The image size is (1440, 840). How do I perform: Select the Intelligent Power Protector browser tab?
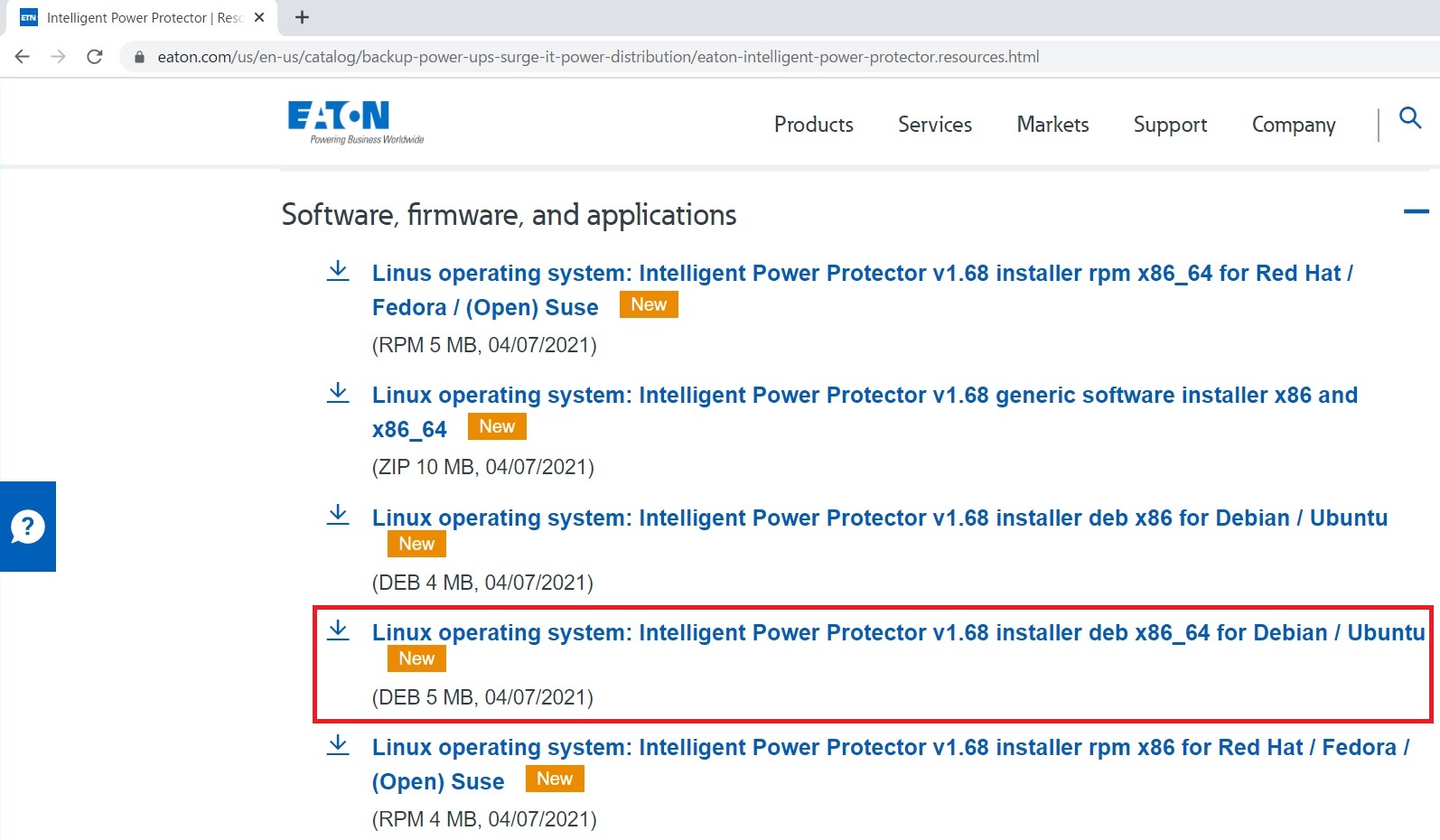tap(140, 17)
